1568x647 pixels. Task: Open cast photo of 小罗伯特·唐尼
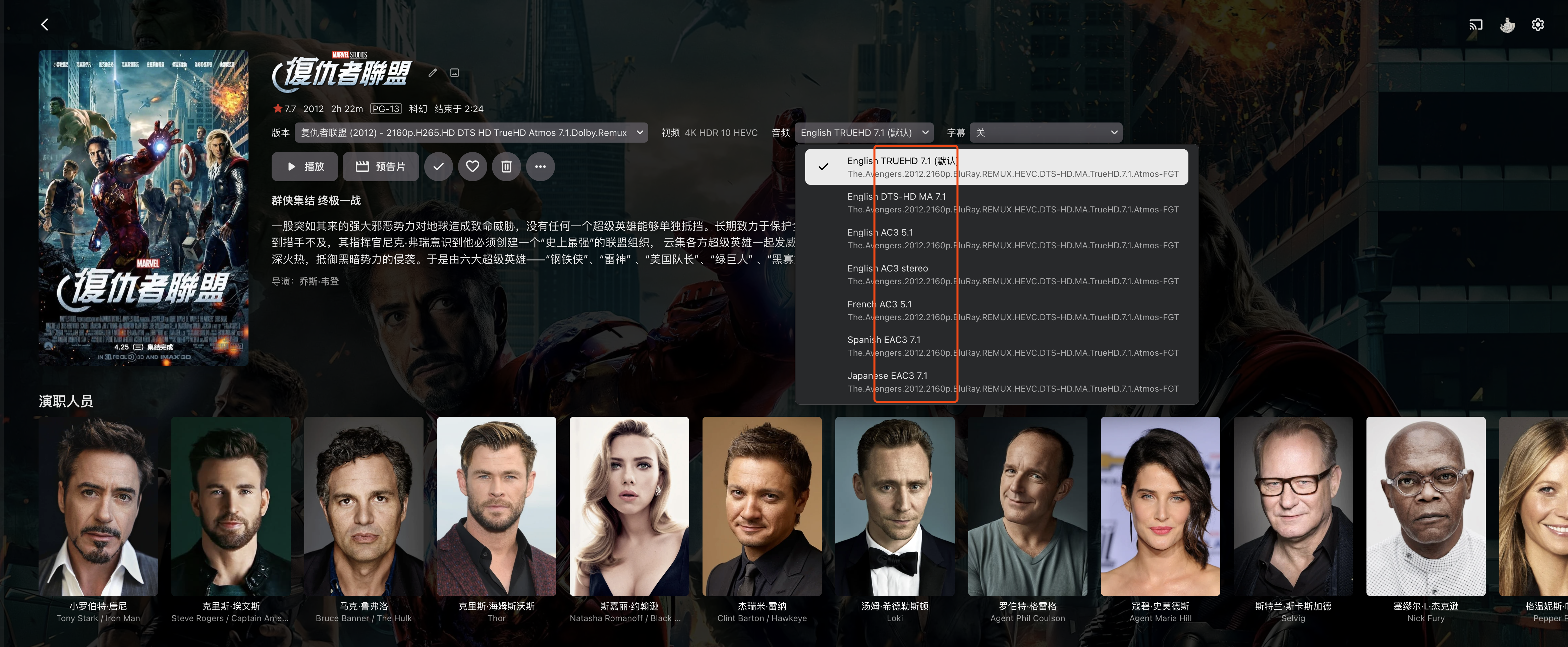[x=98, y=506]
